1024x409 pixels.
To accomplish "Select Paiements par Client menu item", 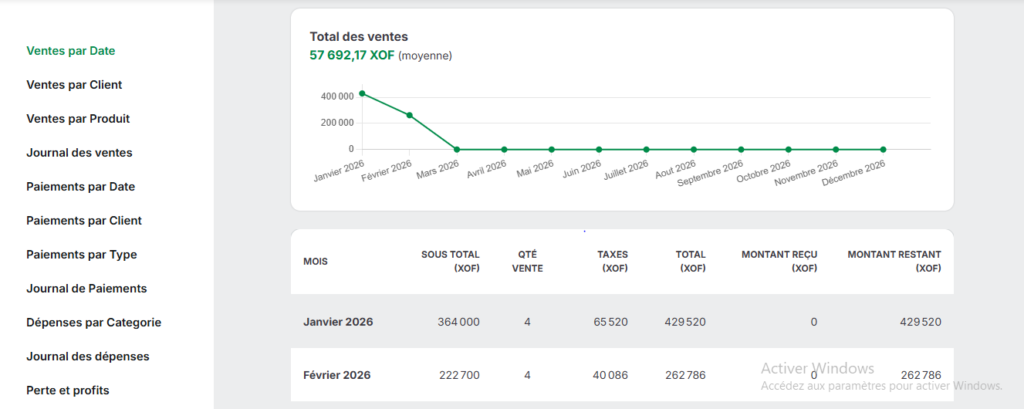I will [83, 220].
